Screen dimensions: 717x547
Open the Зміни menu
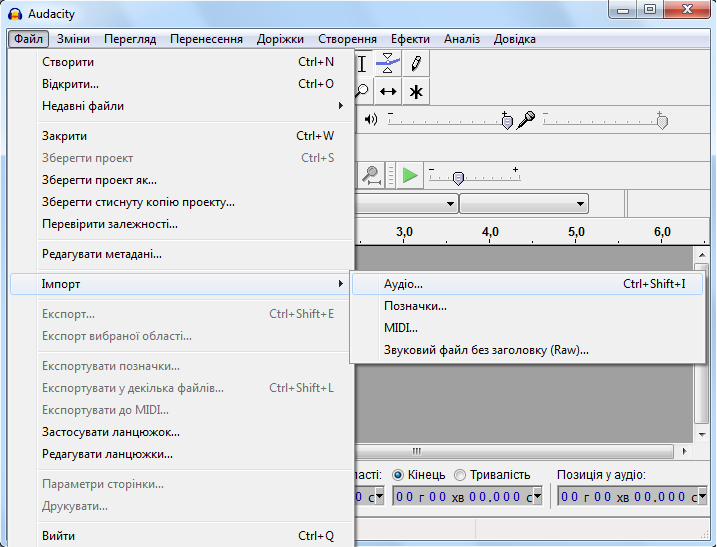point(73,39)
